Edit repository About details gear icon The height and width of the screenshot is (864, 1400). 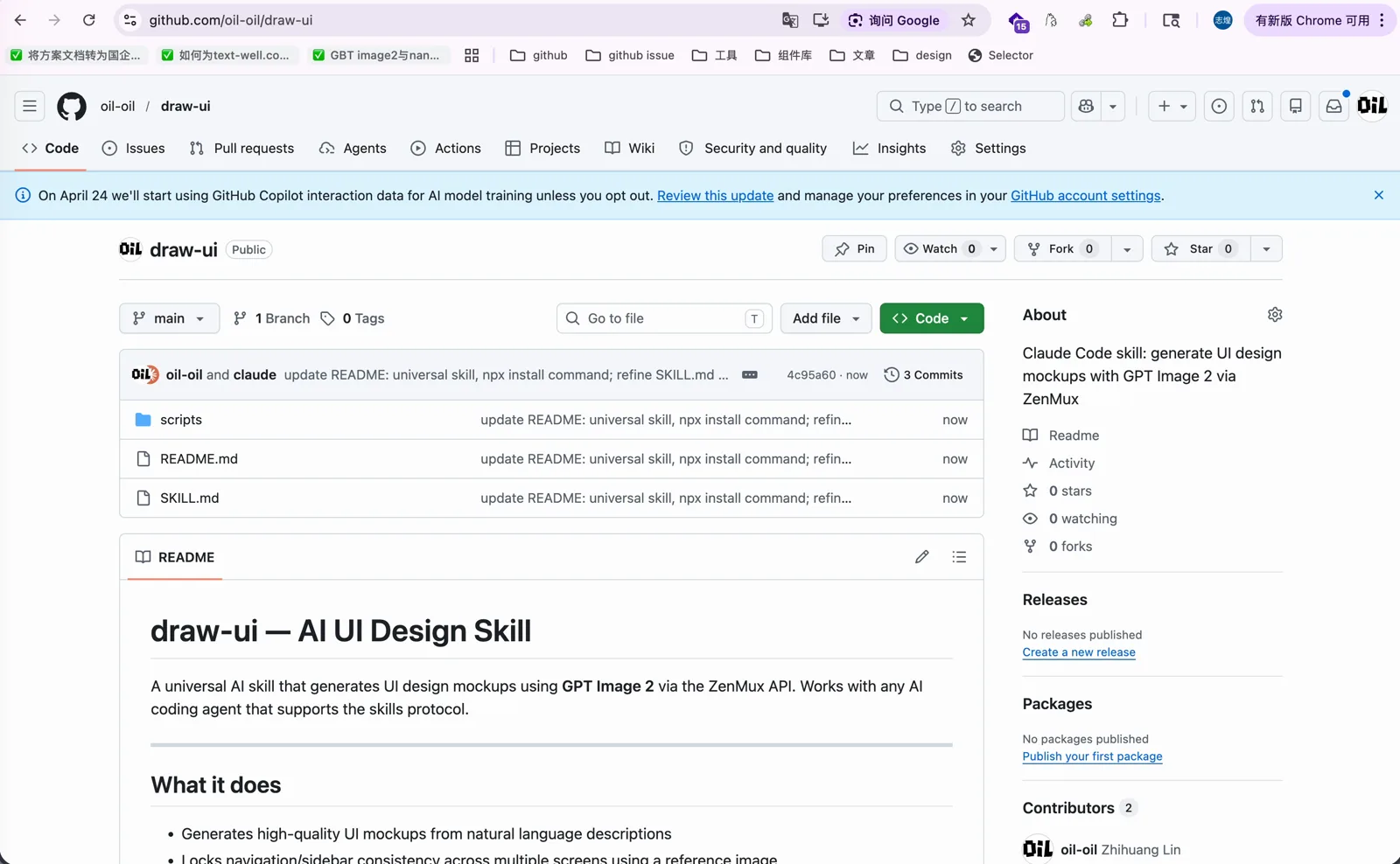coord(1275,315)
